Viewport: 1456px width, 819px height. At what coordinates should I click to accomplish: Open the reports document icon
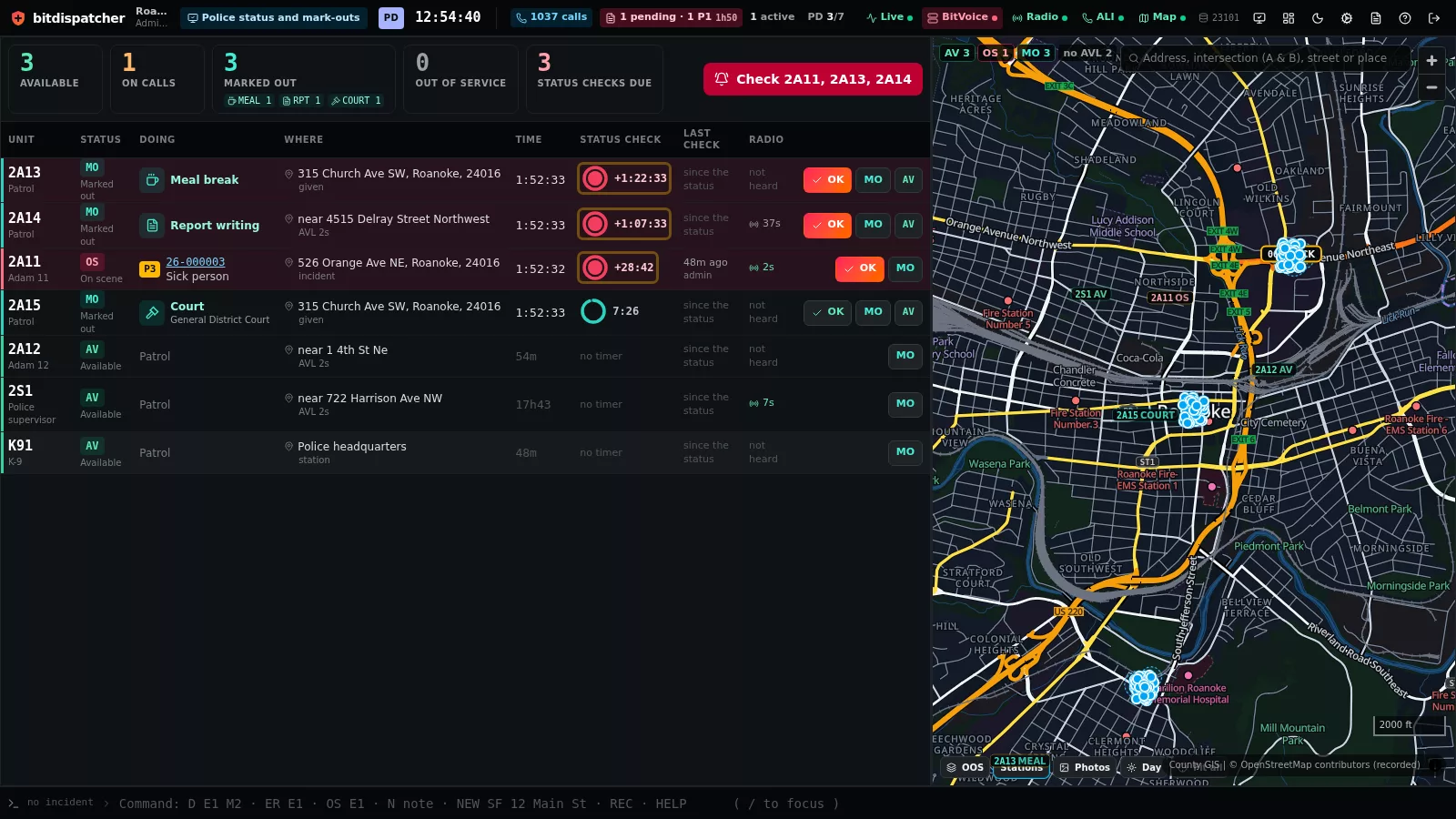[x=1376, y=17]
